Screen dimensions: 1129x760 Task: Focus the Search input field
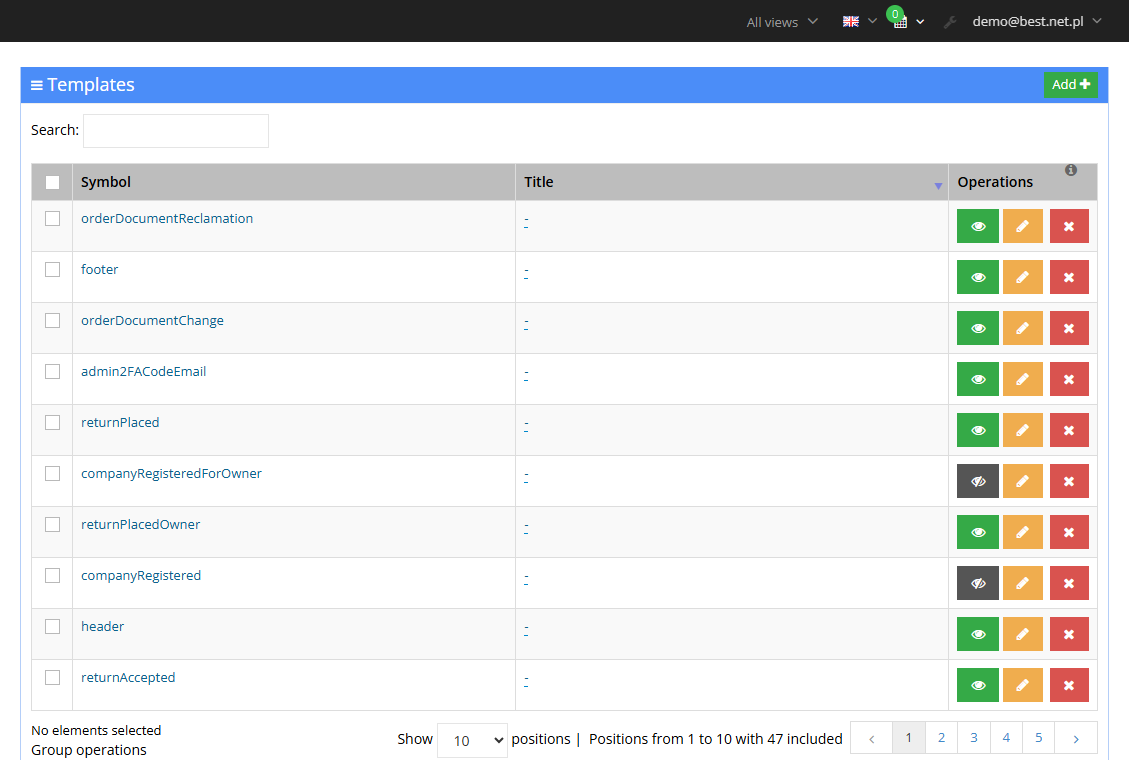tap(176, 131)
